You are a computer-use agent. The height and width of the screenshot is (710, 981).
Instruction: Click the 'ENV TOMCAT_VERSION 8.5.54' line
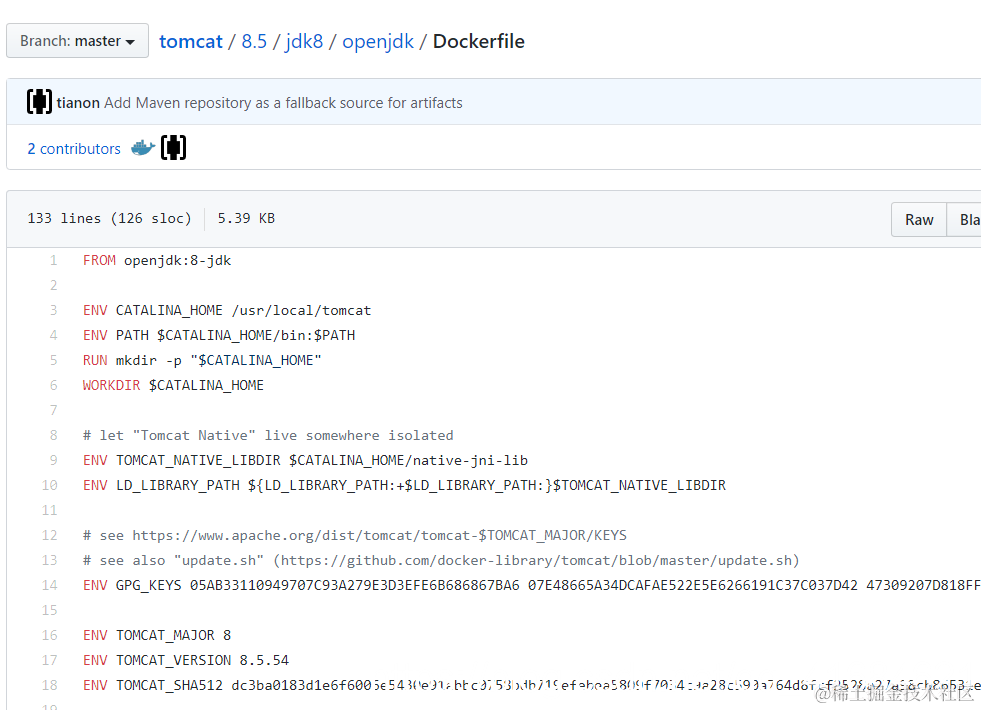186,661
